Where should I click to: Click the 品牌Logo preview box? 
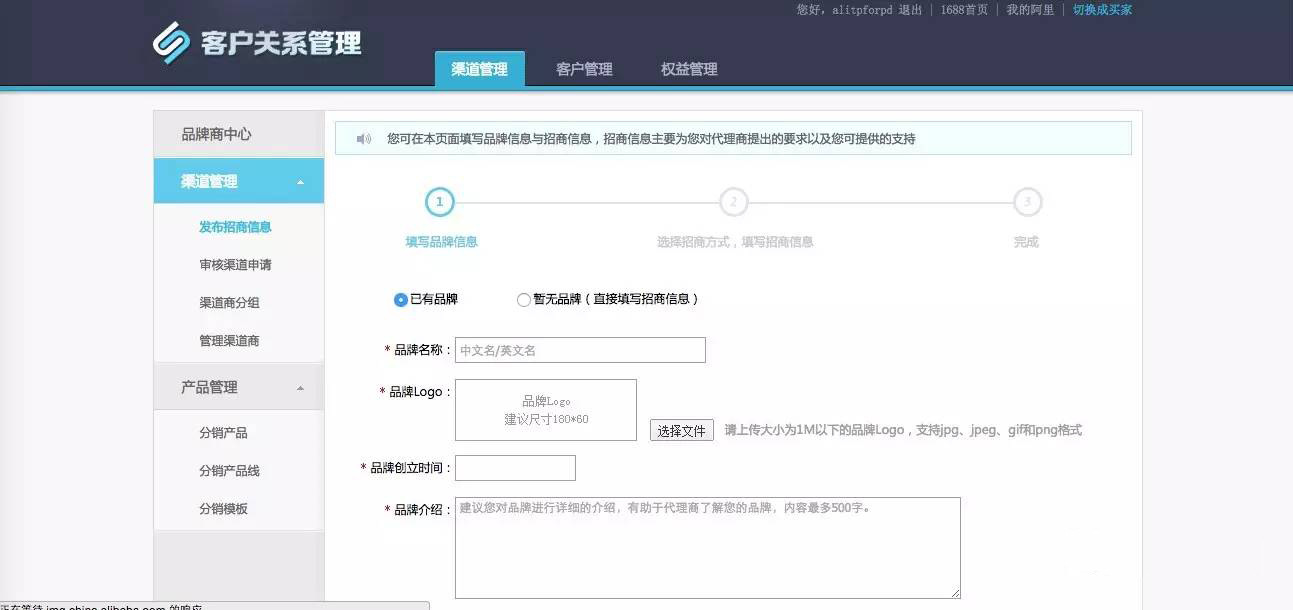point(546,410)
